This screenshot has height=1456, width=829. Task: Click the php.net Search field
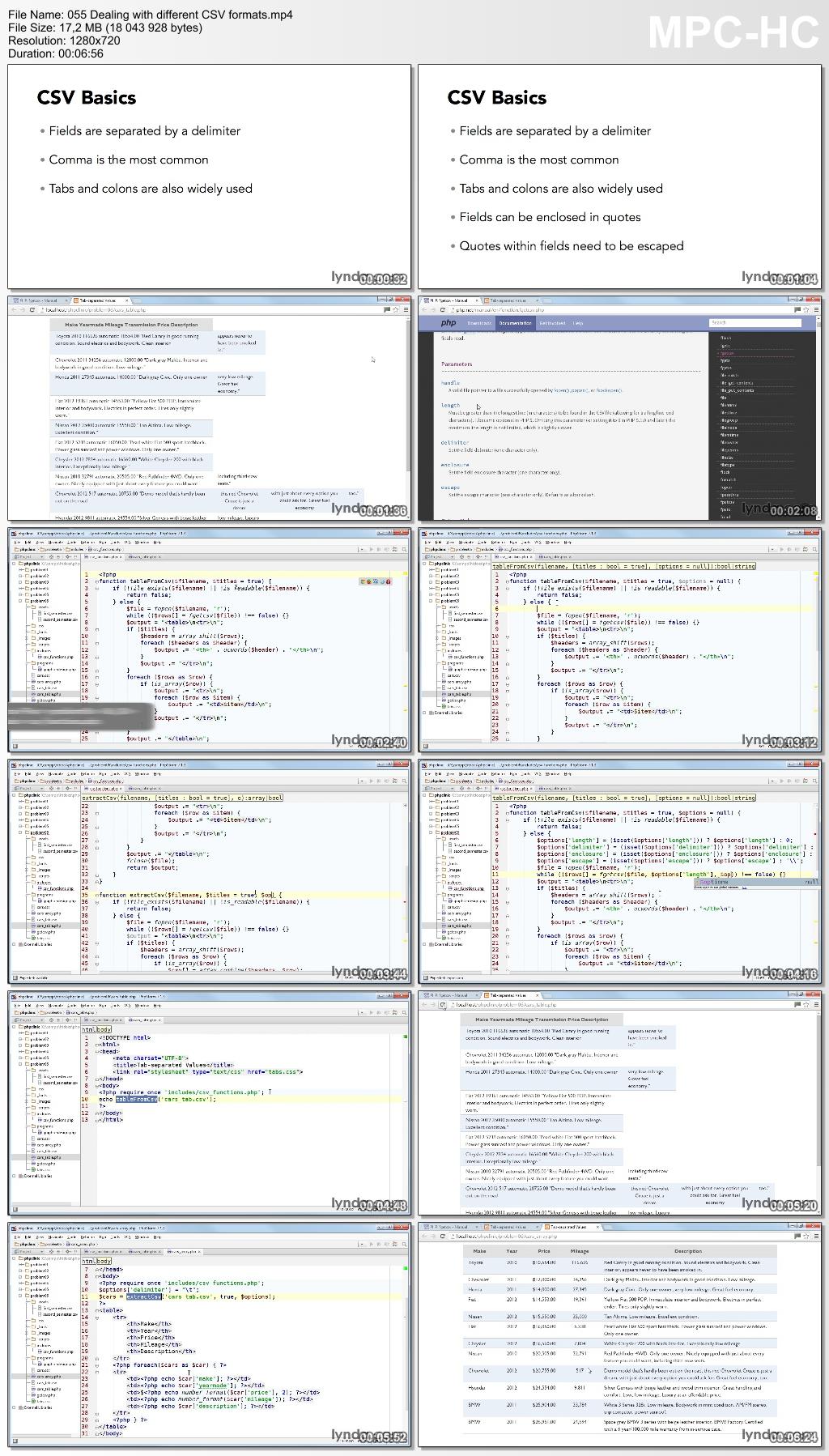(x=755, y=323)
